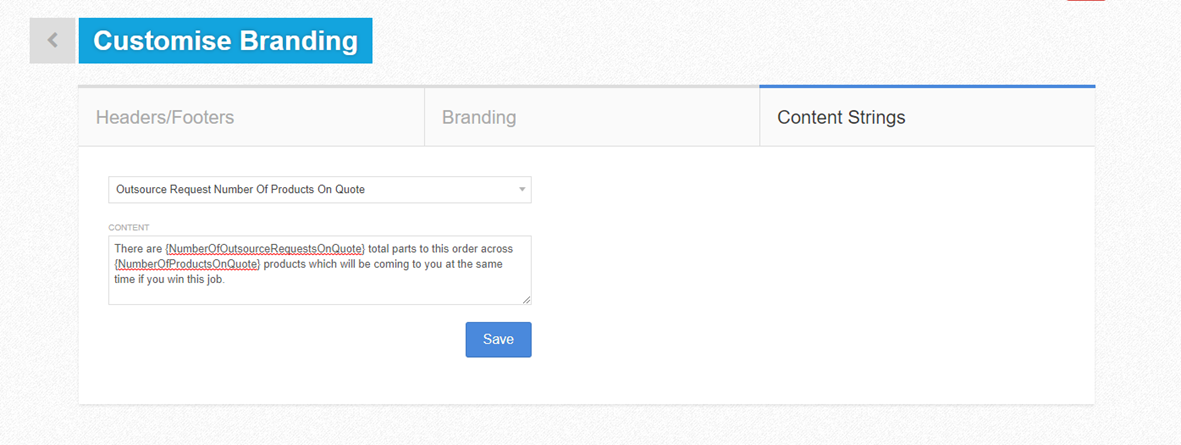Click the {NumberOfOutsourceRequestsOnQuote} placeholder in the text
This screenshot has height=445, width=1181.
click(x=265, y=248)
